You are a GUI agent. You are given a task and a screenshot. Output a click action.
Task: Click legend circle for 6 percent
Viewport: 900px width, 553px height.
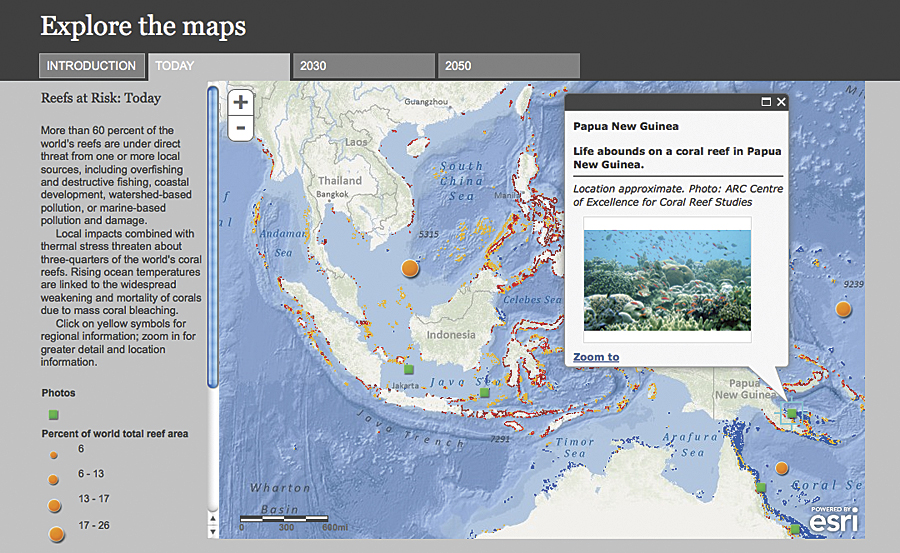click(x=54, y=455)
